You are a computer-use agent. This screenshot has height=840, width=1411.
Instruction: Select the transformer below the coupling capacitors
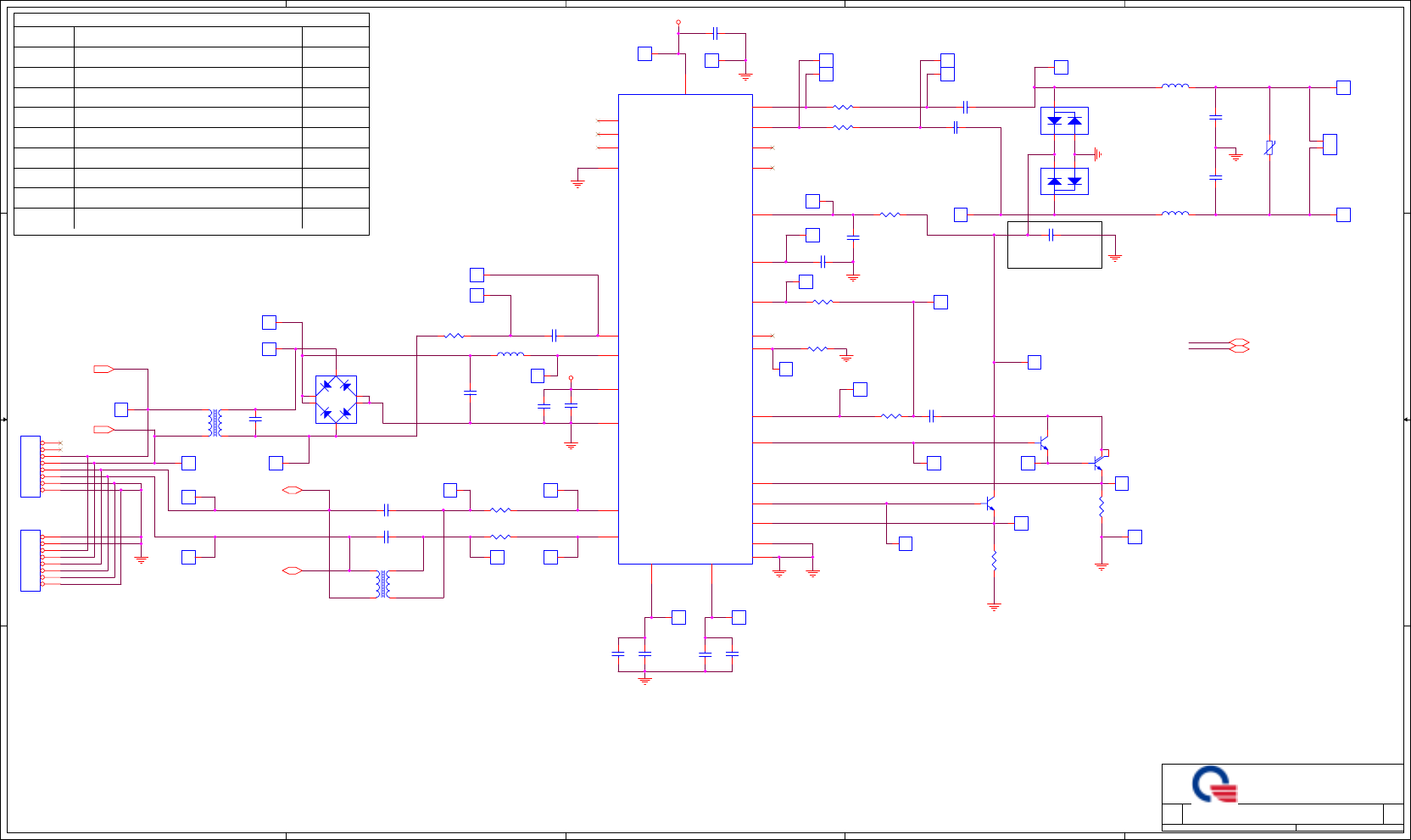383,584
